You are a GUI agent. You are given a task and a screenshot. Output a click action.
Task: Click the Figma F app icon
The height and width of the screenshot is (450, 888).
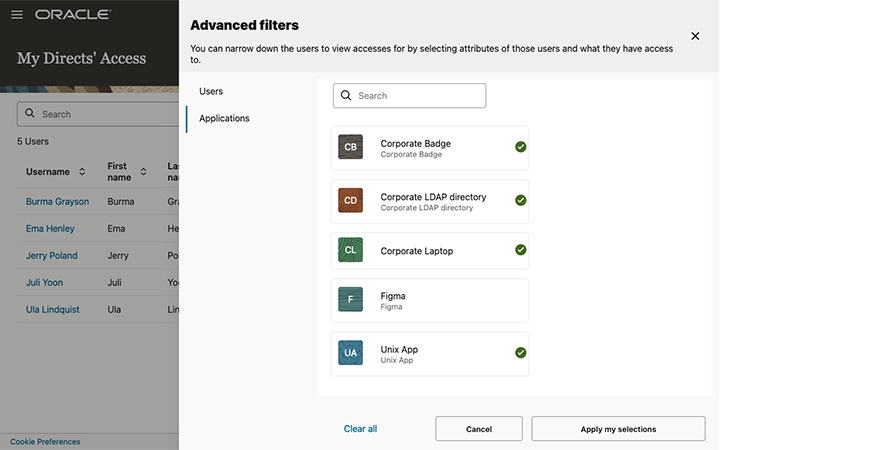click(x=350, y=300)
